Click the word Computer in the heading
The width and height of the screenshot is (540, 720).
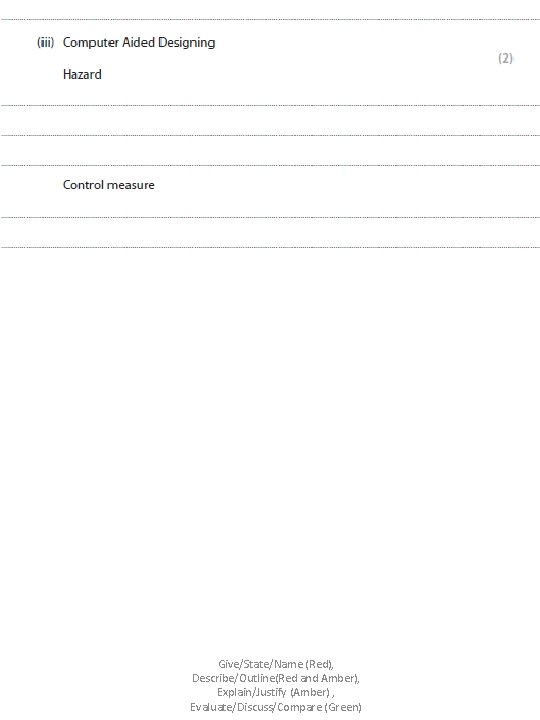coord(90,43)
